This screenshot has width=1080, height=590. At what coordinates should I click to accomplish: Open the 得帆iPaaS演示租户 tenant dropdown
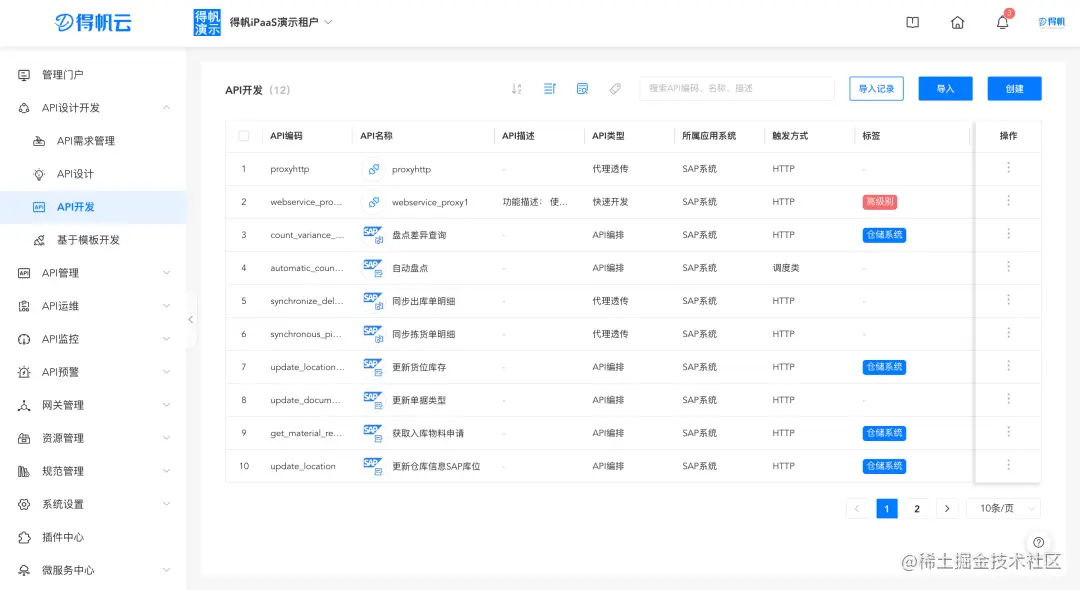click(288, 21)
